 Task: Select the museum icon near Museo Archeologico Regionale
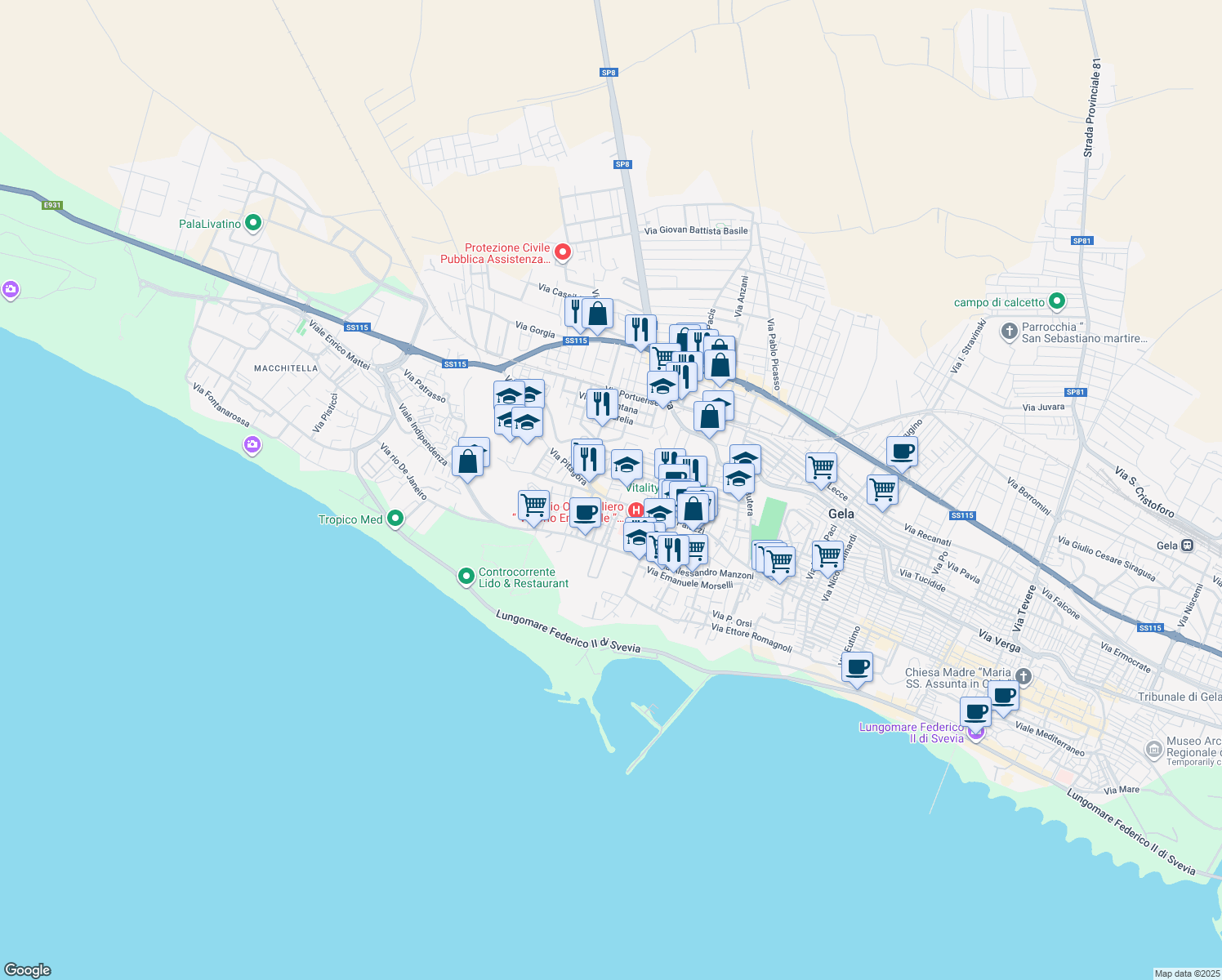pos(1156,749)
